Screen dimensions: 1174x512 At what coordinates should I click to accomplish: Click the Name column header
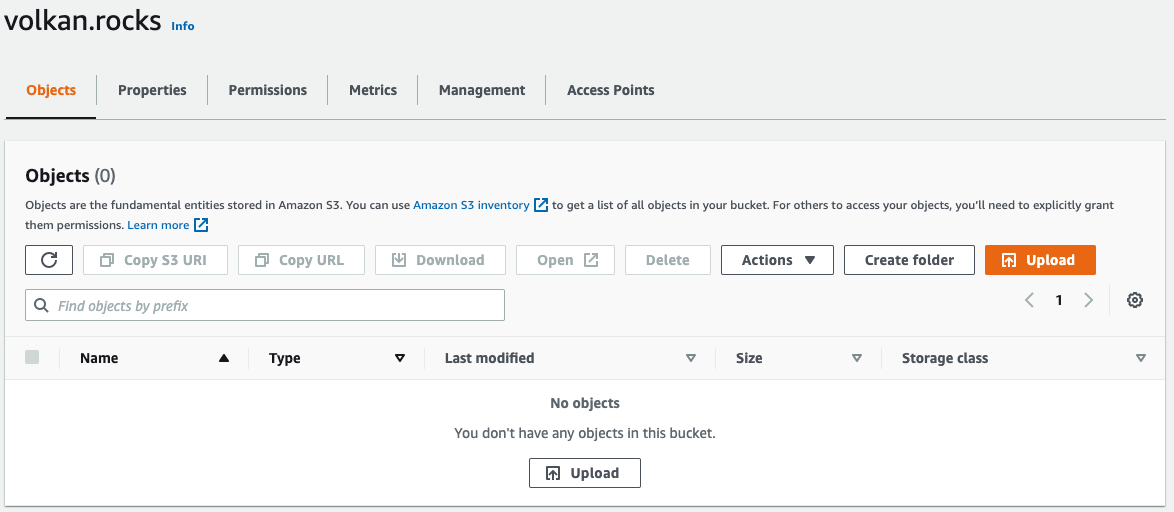(x=99, y=358)
